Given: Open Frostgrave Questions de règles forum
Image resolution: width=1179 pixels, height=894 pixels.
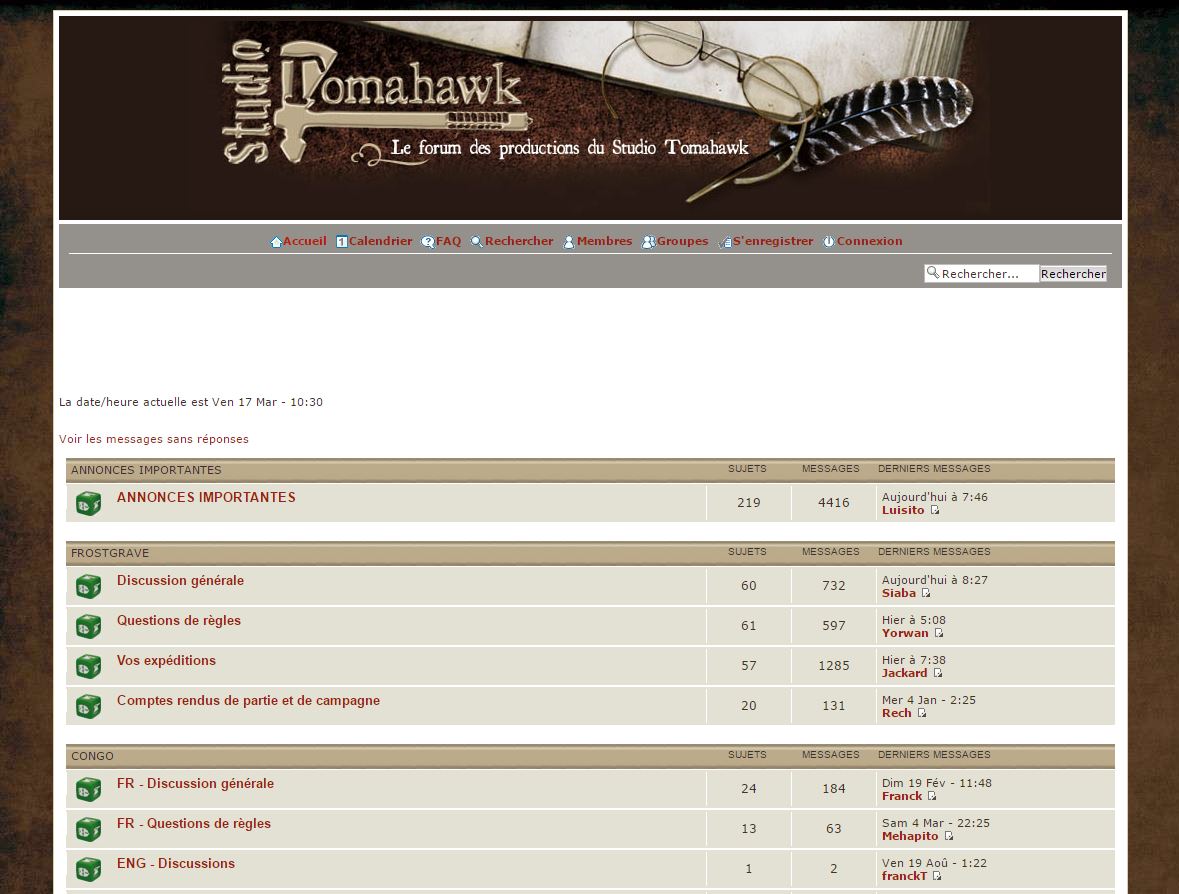Looking at the screenshot, I should click(178, 620).
